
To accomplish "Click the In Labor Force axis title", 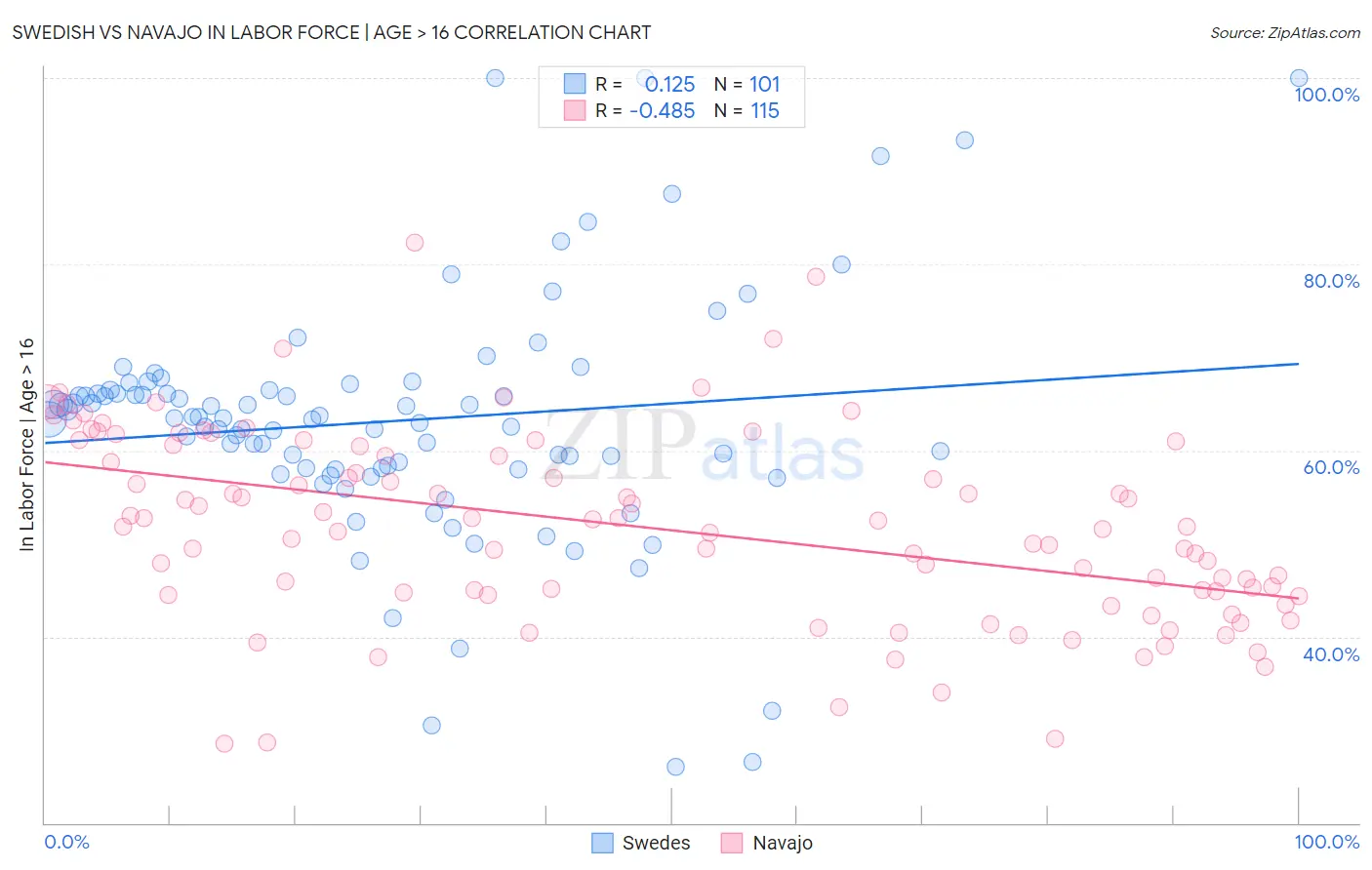I will 26,444.
